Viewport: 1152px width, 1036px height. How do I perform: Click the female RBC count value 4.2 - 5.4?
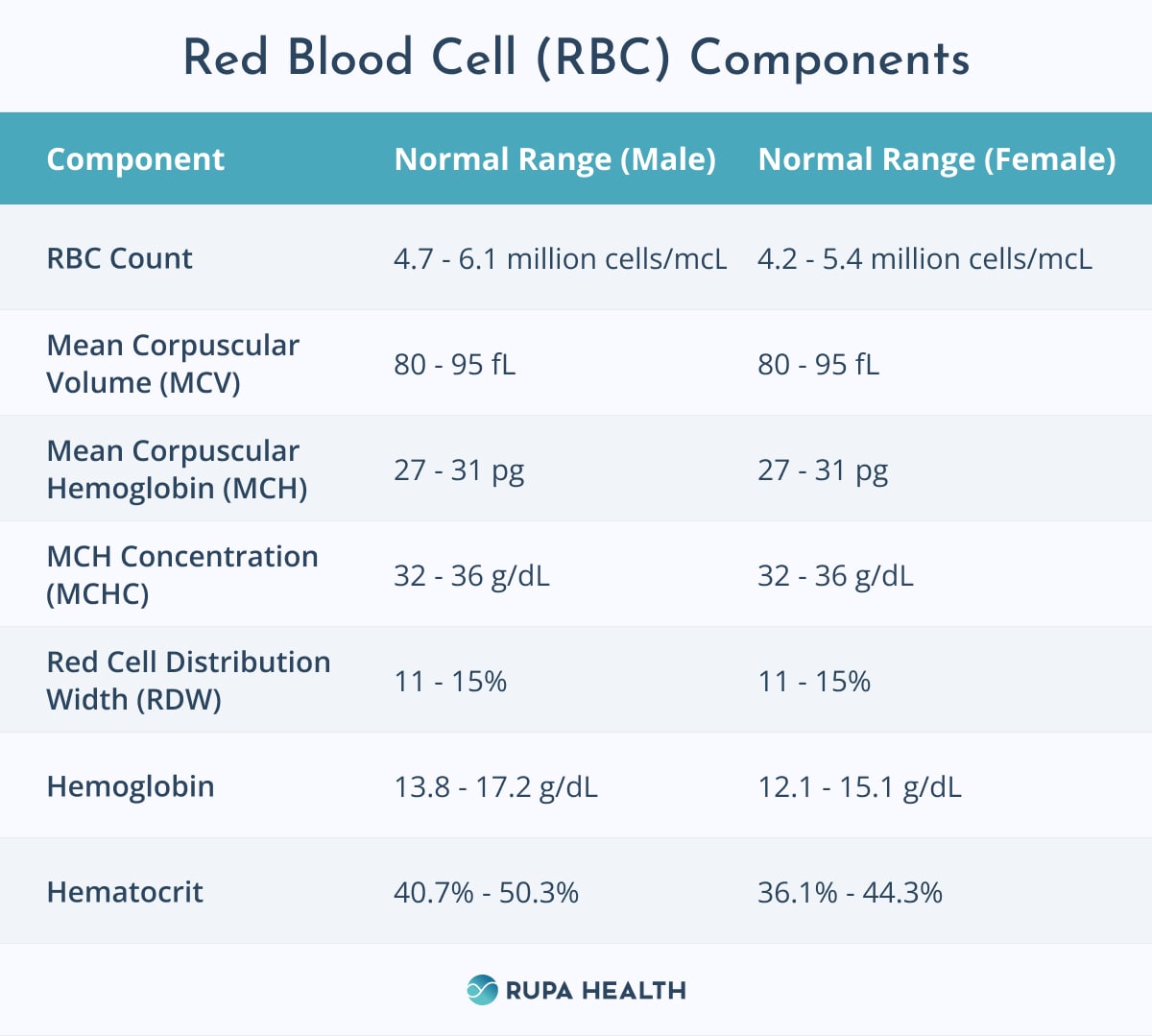click(x=924, y=259)
